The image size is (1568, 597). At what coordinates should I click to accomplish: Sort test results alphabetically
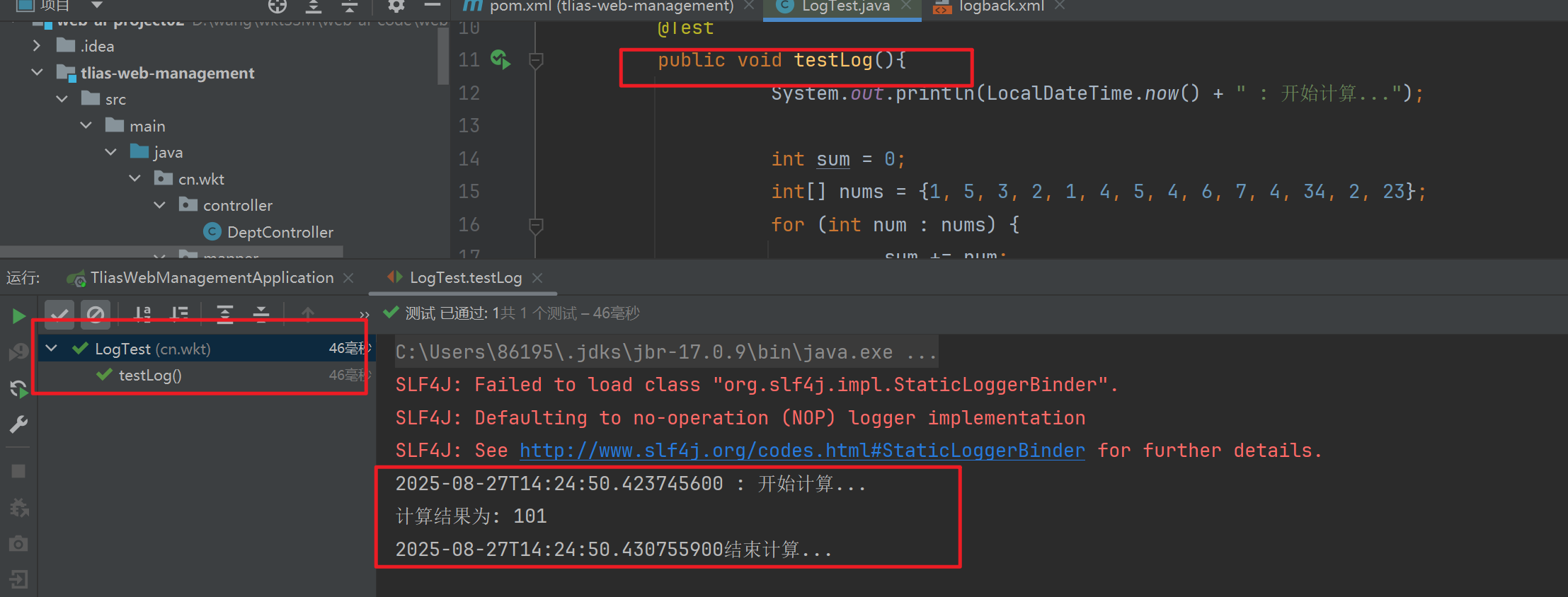(143, 313)
